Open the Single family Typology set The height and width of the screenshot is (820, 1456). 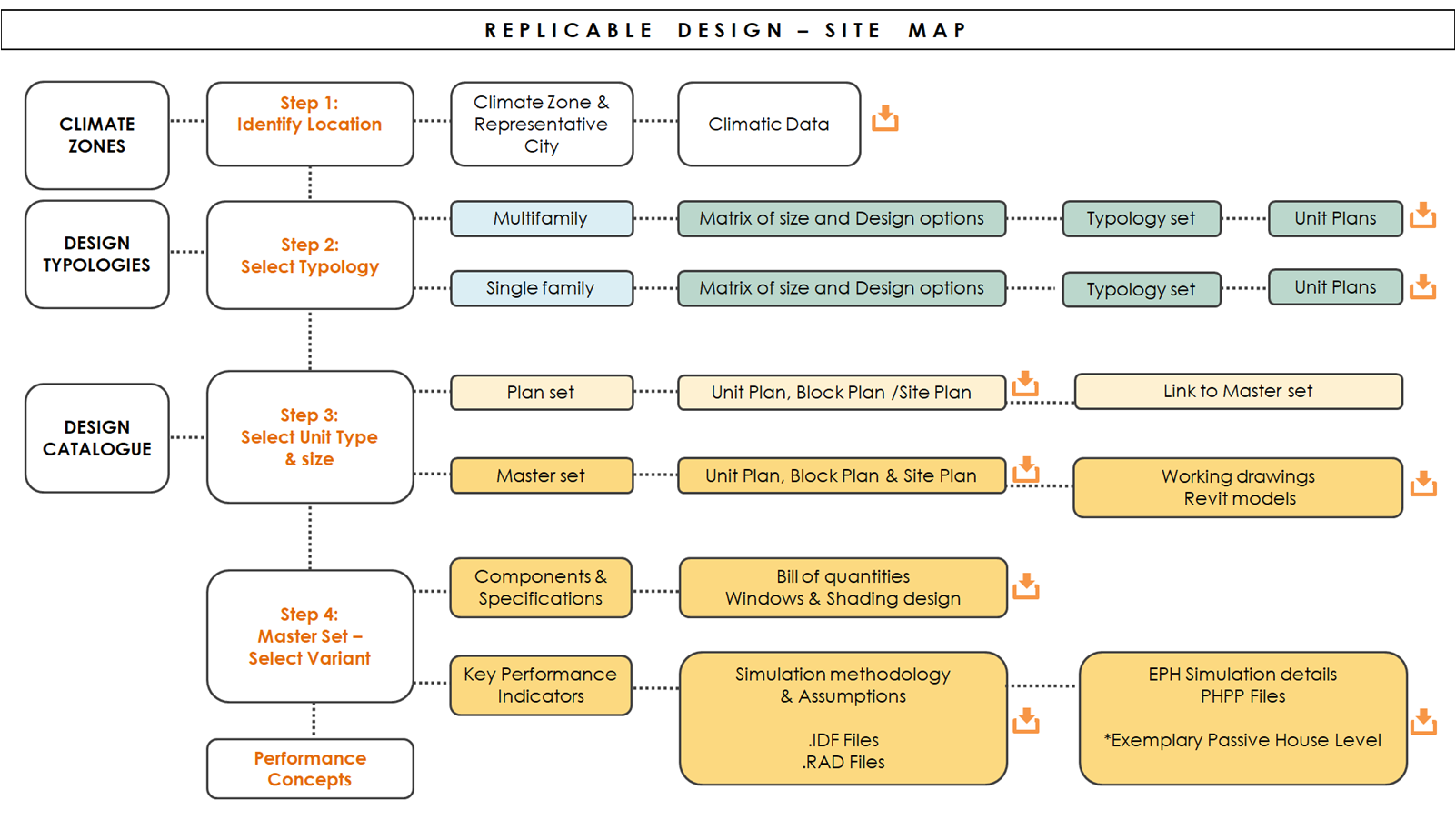1142,289
